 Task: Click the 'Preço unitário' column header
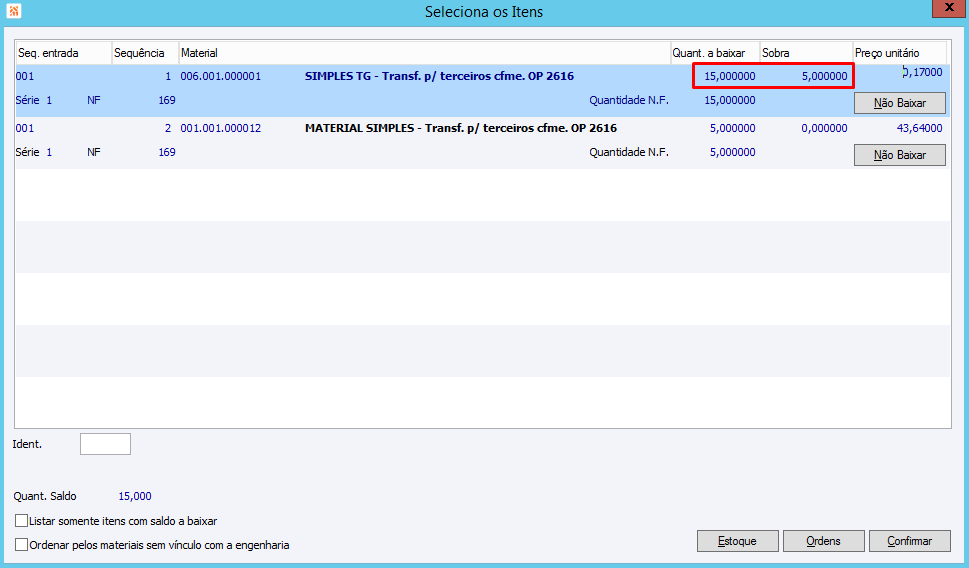(x=900, y=53)
